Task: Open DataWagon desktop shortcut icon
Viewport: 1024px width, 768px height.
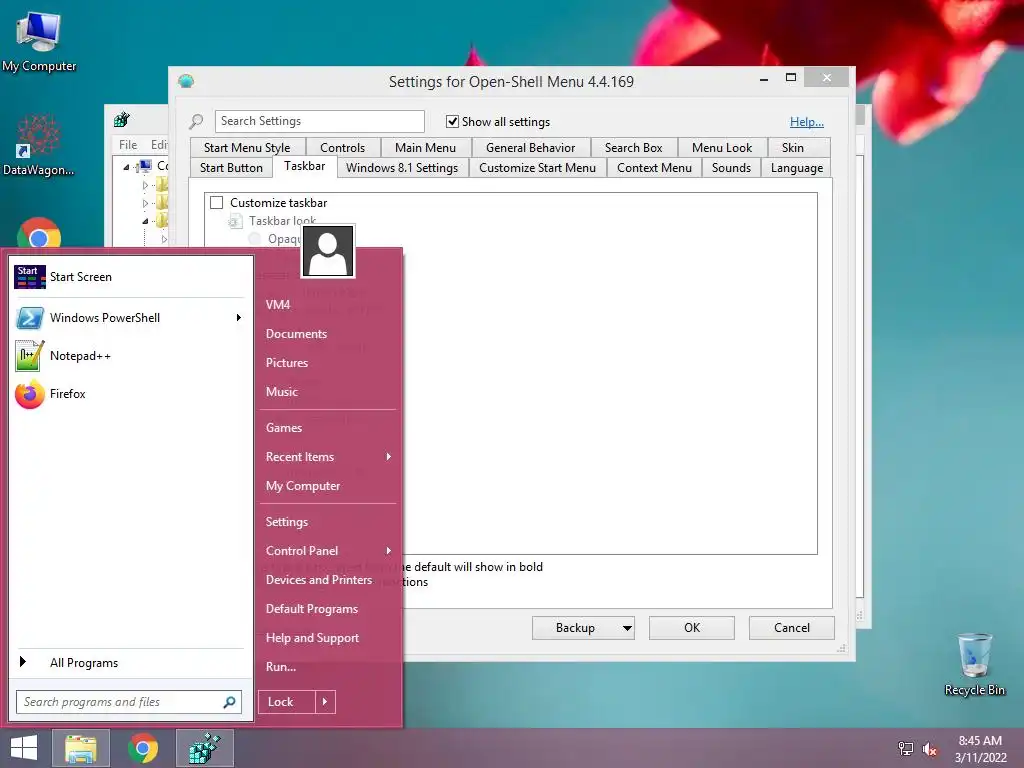Action: (x=38, y=145)
